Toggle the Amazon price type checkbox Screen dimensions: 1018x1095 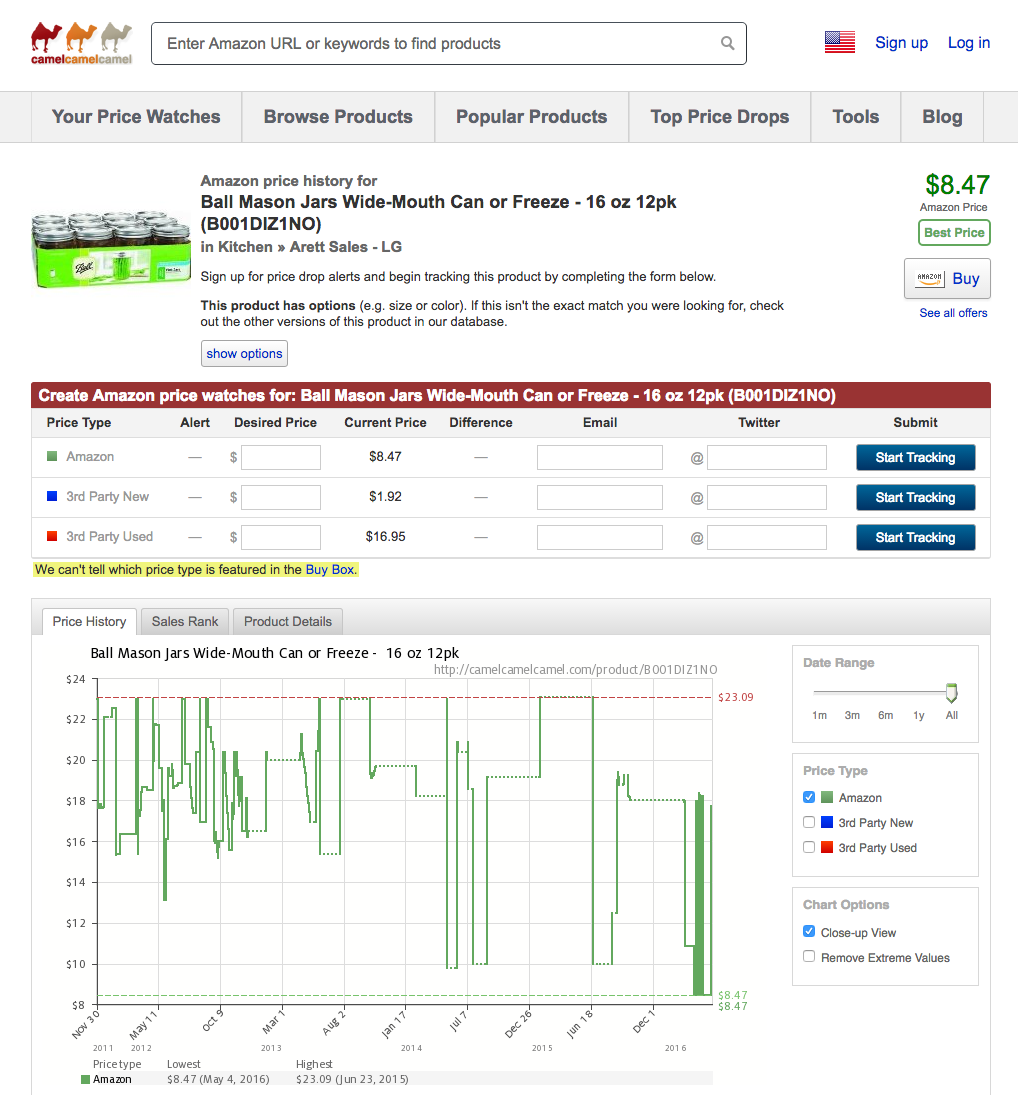pyautogui.click(x=809, y=797)
